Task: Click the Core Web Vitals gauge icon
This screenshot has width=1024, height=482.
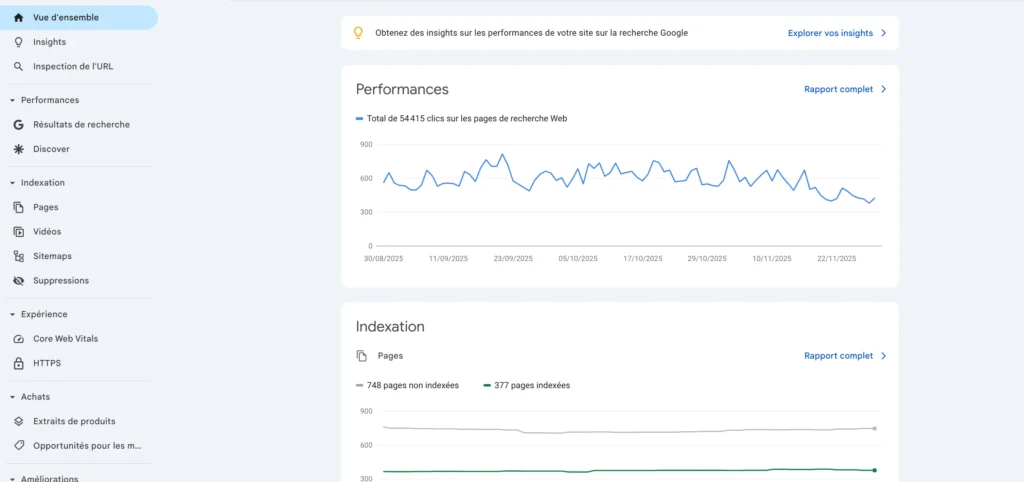Action: click(x=18, y=339)
